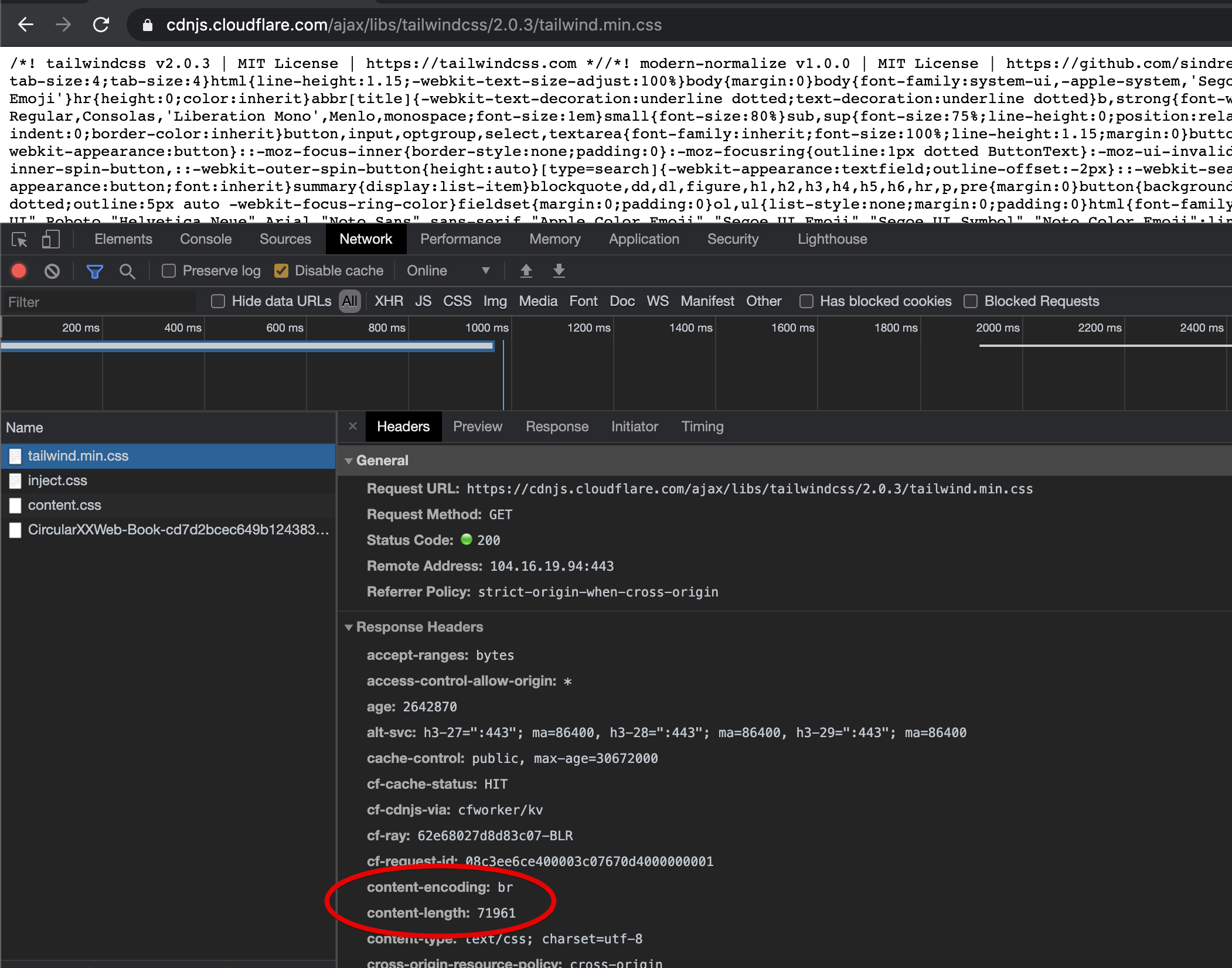Toggle the device emulation toolbar

(x=50, y=239)
